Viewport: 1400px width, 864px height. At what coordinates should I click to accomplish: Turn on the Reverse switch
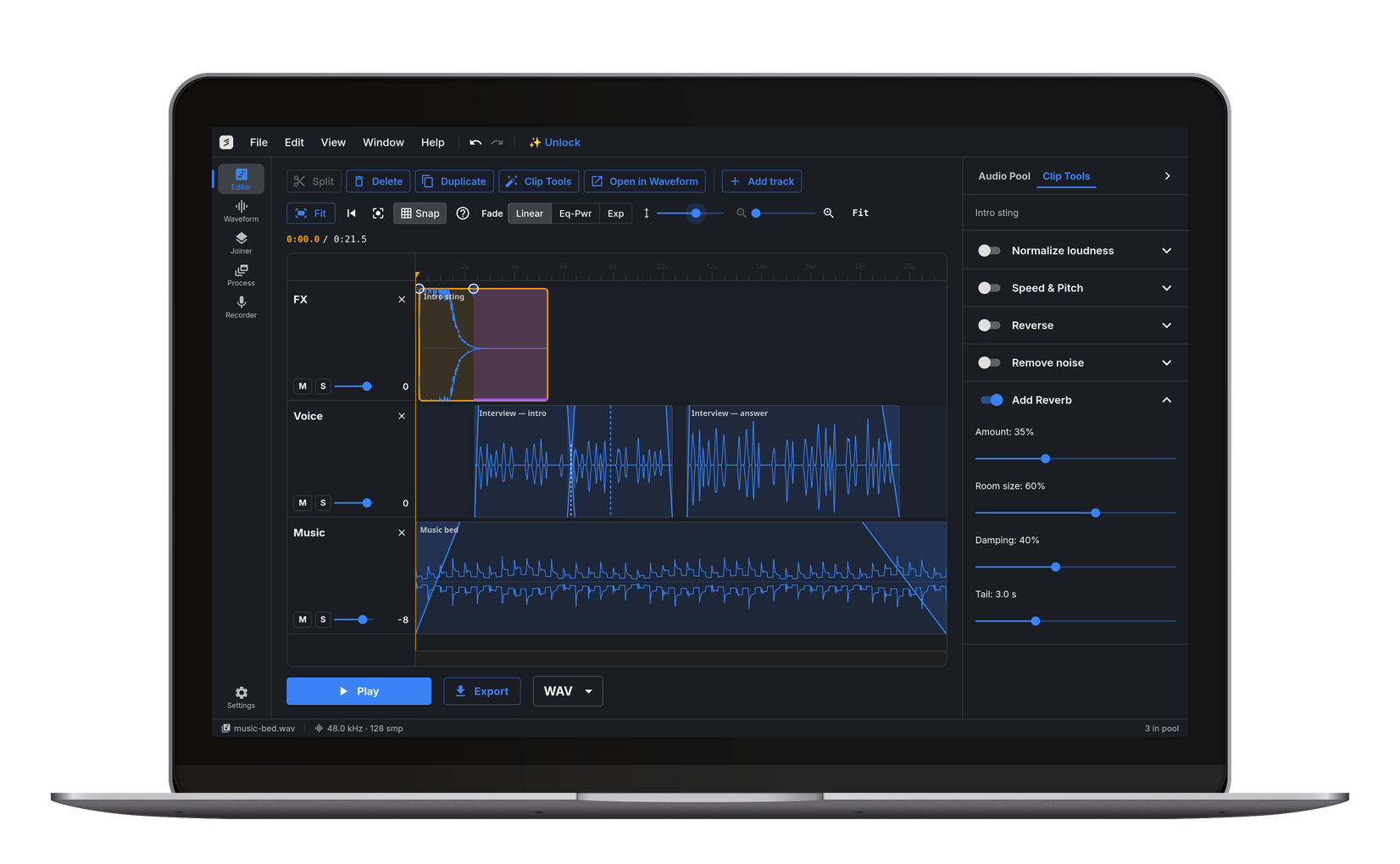click(x=989, y=325)
